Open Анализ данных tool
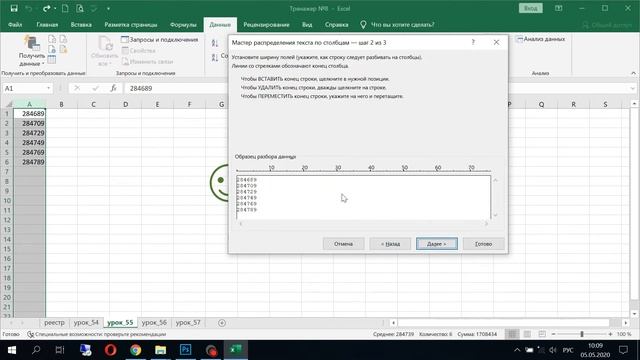640x360 pixels. coord(540,39)
